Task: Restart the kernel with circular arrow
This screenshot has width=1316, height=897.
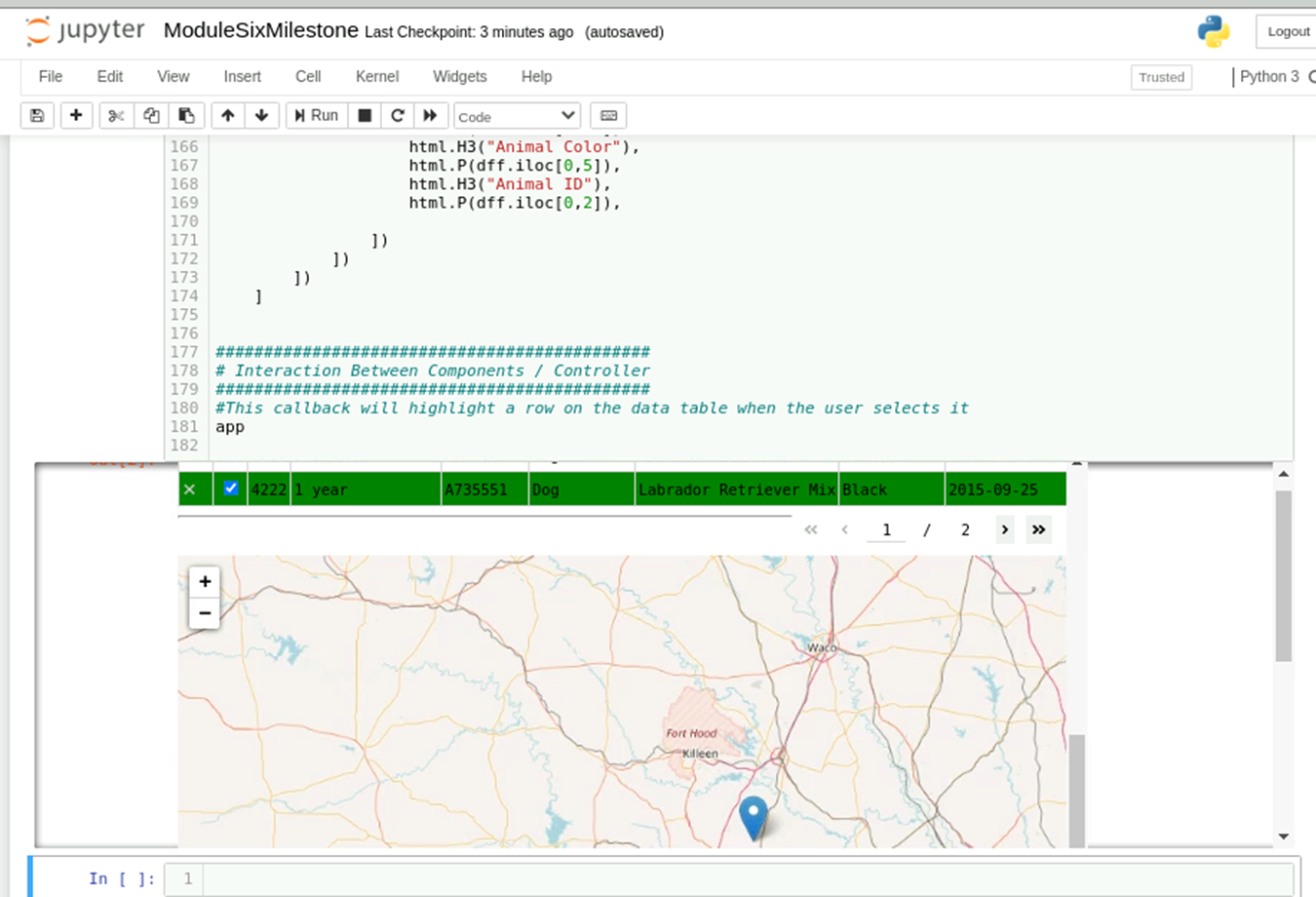Action: pyautogui.click(x=398, y=115)
